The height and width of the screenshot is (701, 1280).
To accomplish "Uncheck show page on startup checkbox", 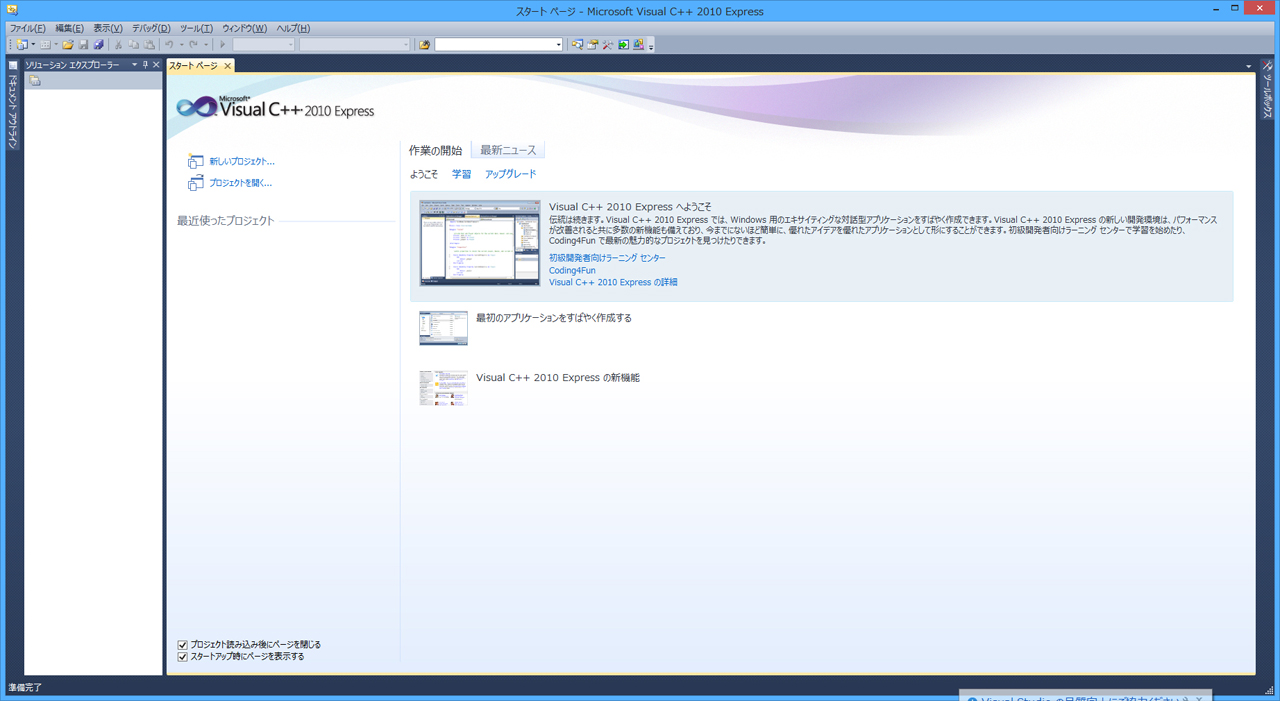I will [183, 657].
